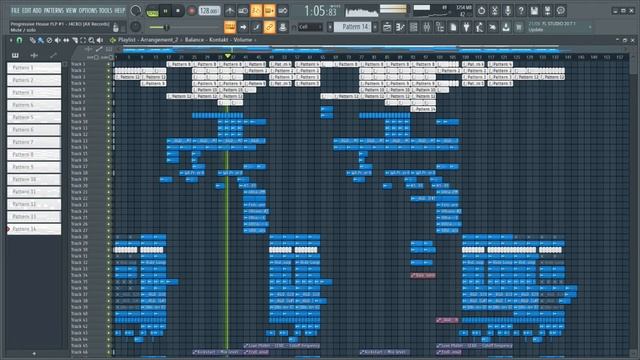Screen dimensions: 640x360
Task: Open the OPTIONS menu
Action: click(x=88, y=10)
